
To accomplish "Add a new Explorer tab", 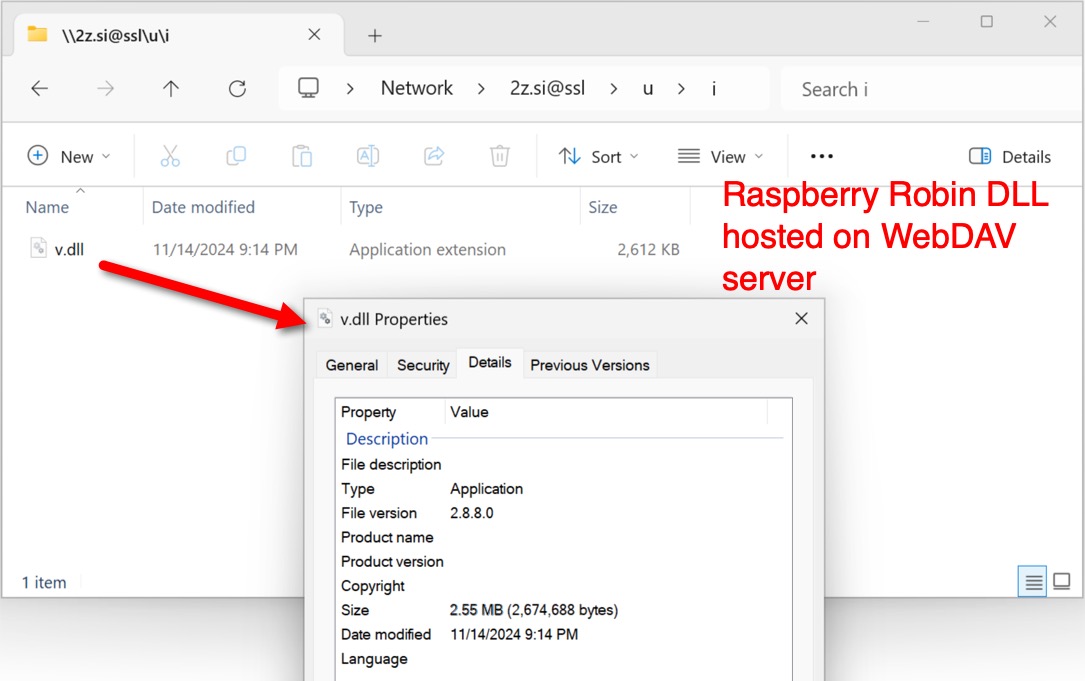I will click(374, 35).
